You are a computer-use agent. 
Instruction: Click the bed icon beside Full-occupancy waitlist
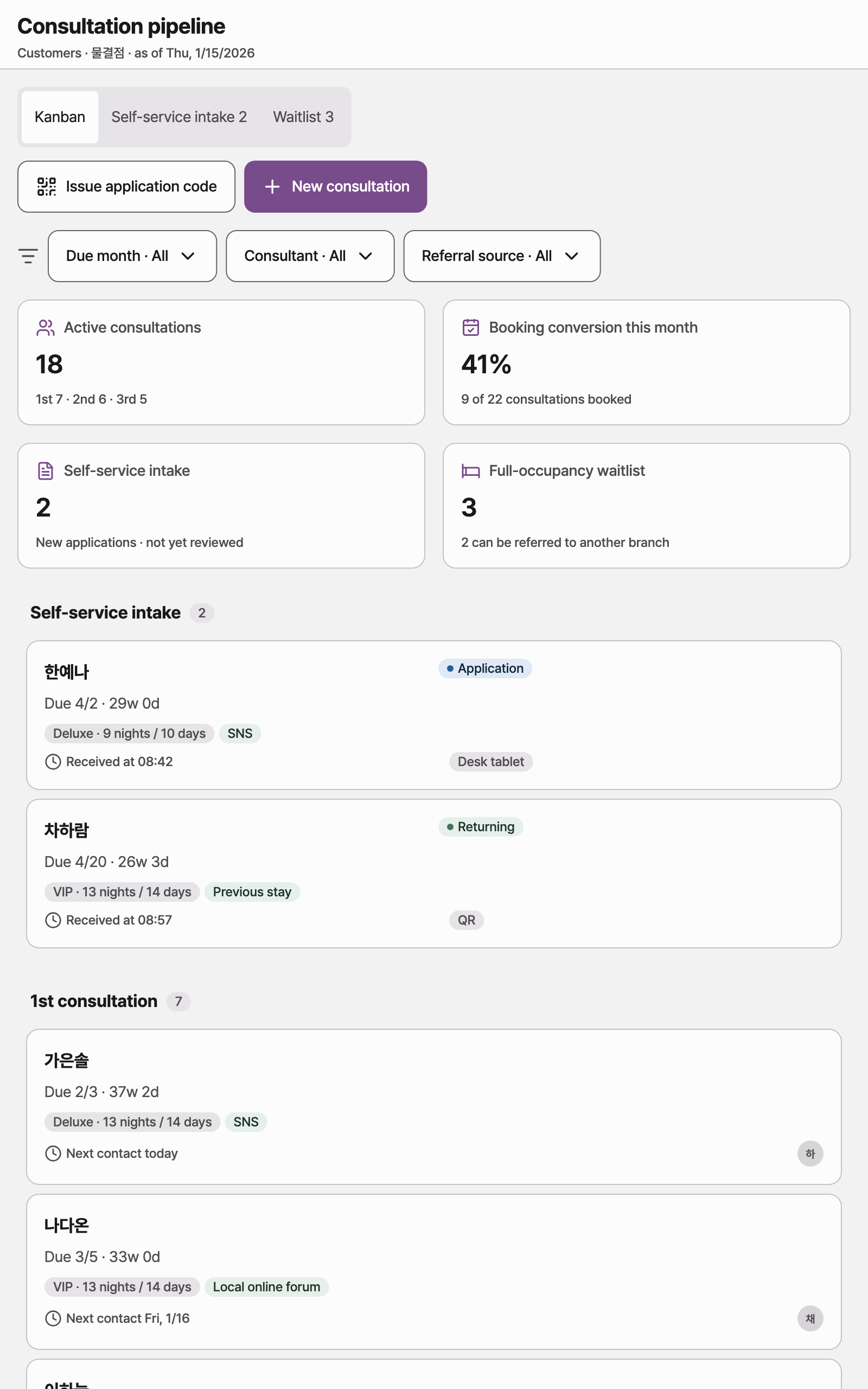(x=471, y=470)
